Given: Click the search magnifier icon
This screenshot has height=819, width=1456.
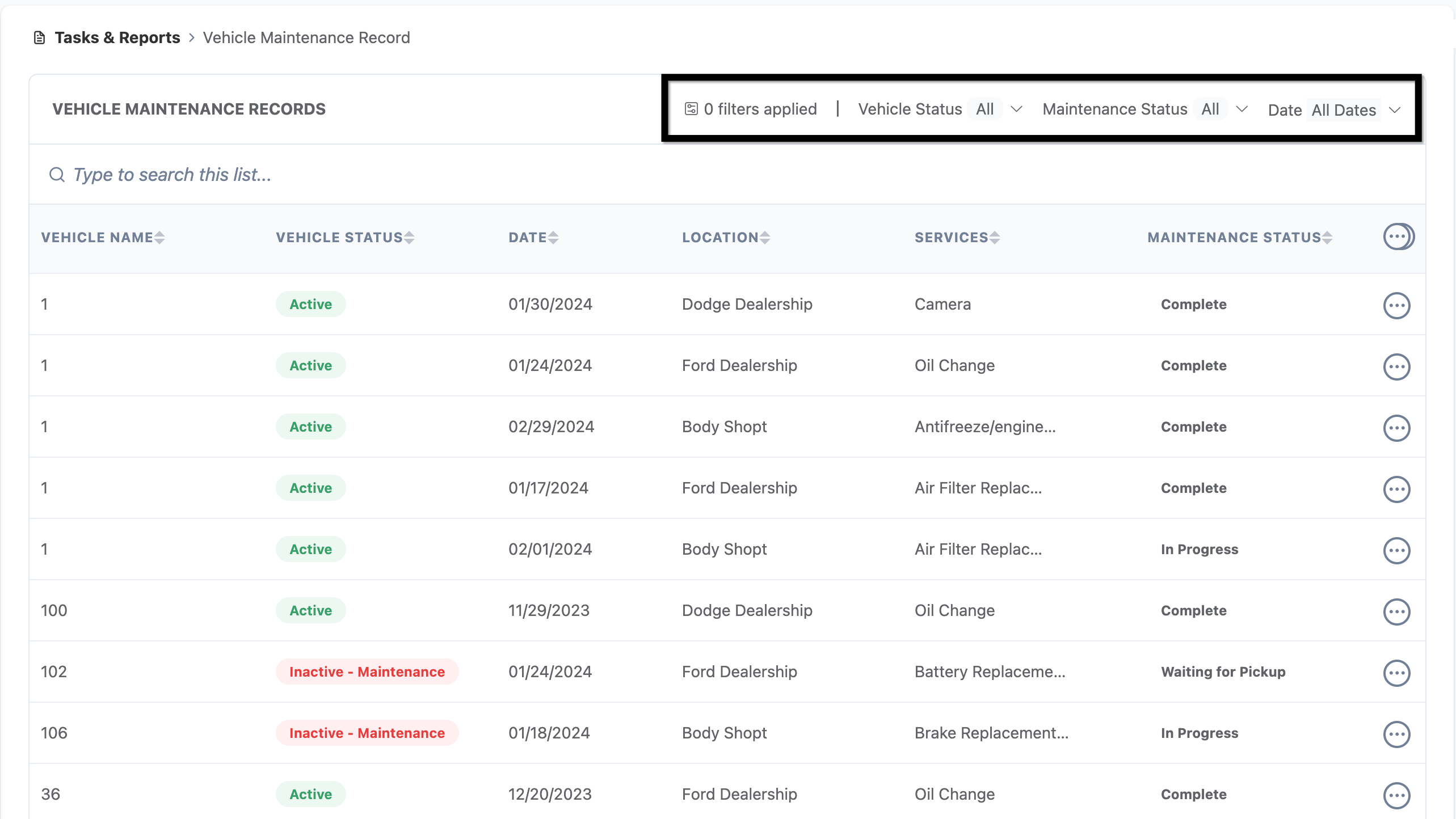Looking at the screenshot, I should (57, 175).
